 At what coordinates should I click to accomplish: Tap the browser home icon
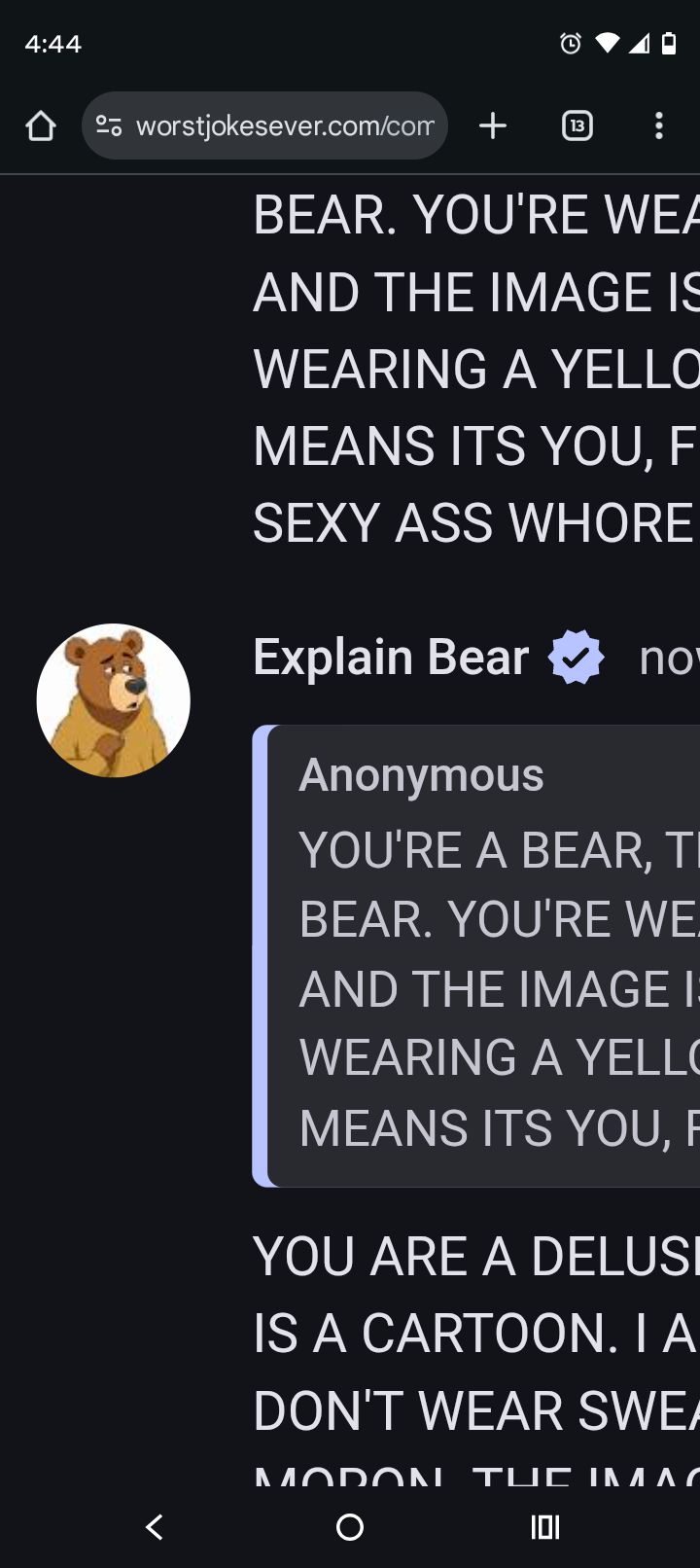point(41,125)
